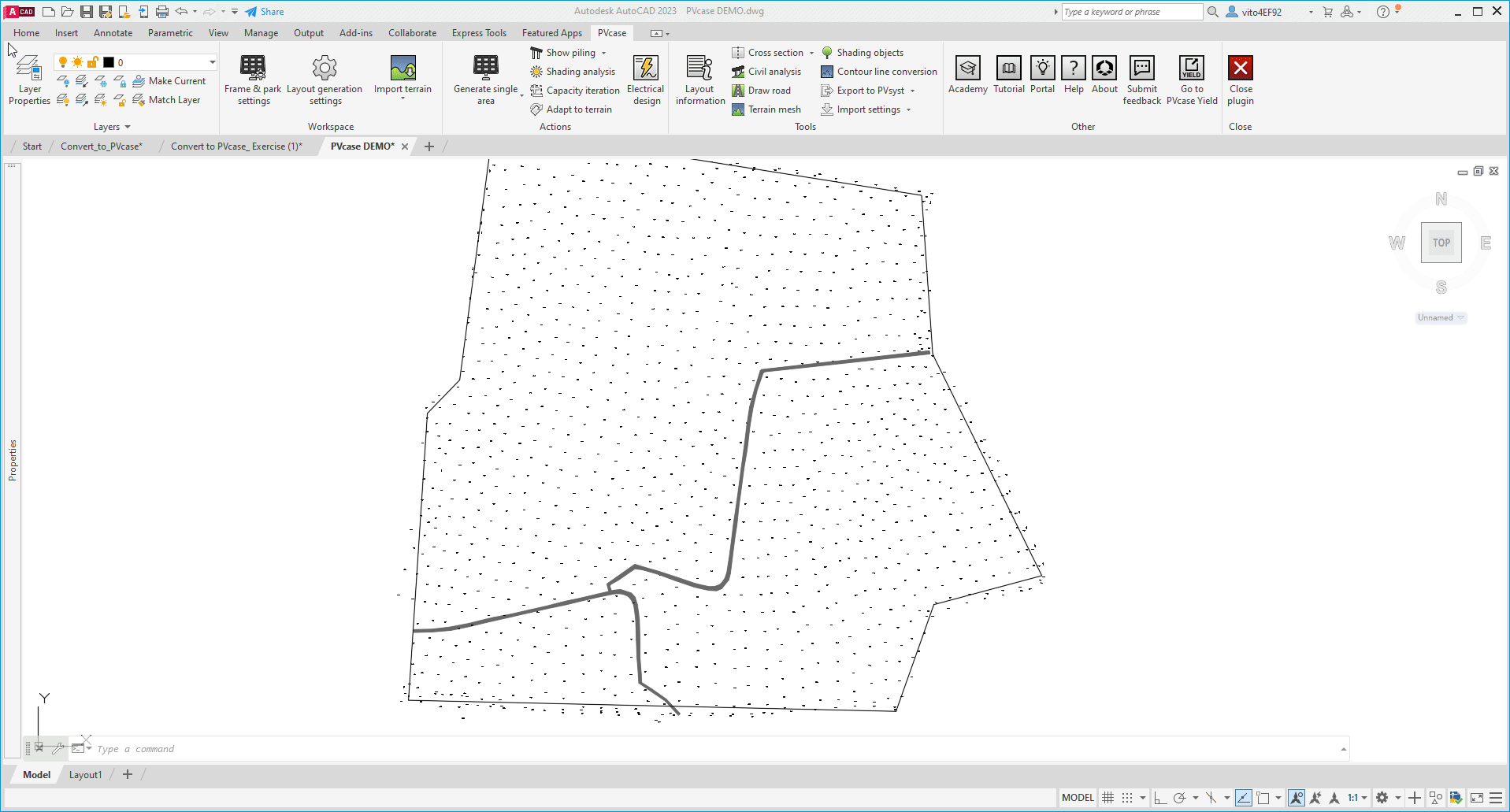Open the Convert_to_PVcase drawing tab
1510x812 pixels.
pyautogui.click(x=101, y=146)
